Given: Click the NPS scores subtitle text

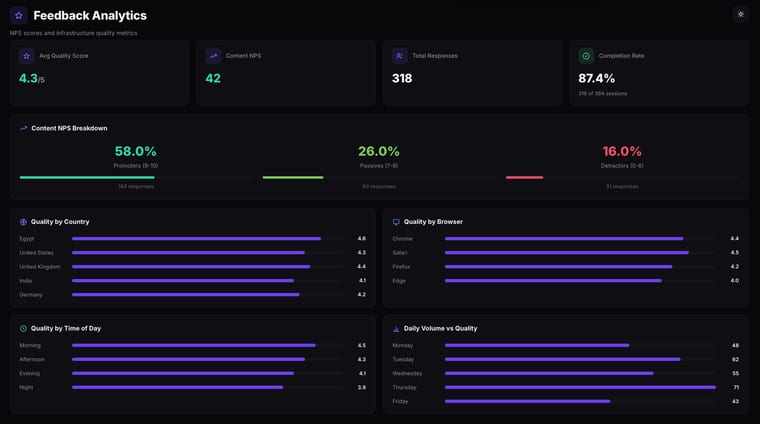Looking at the screenshot, I should point(74,33).
